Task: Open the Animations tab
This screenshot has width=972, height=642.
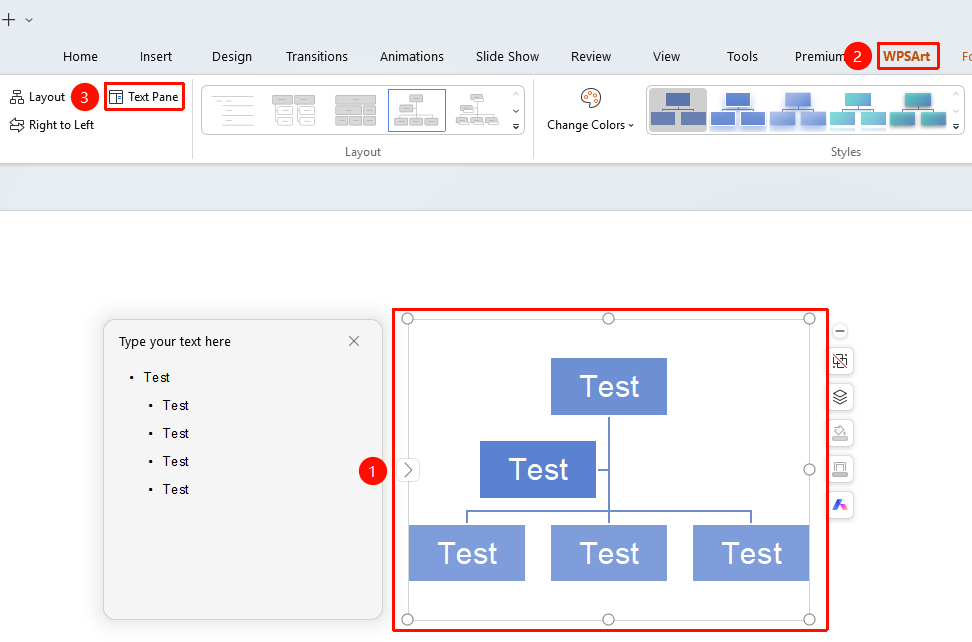Action: pyautogui.click(x=412, y=56)
